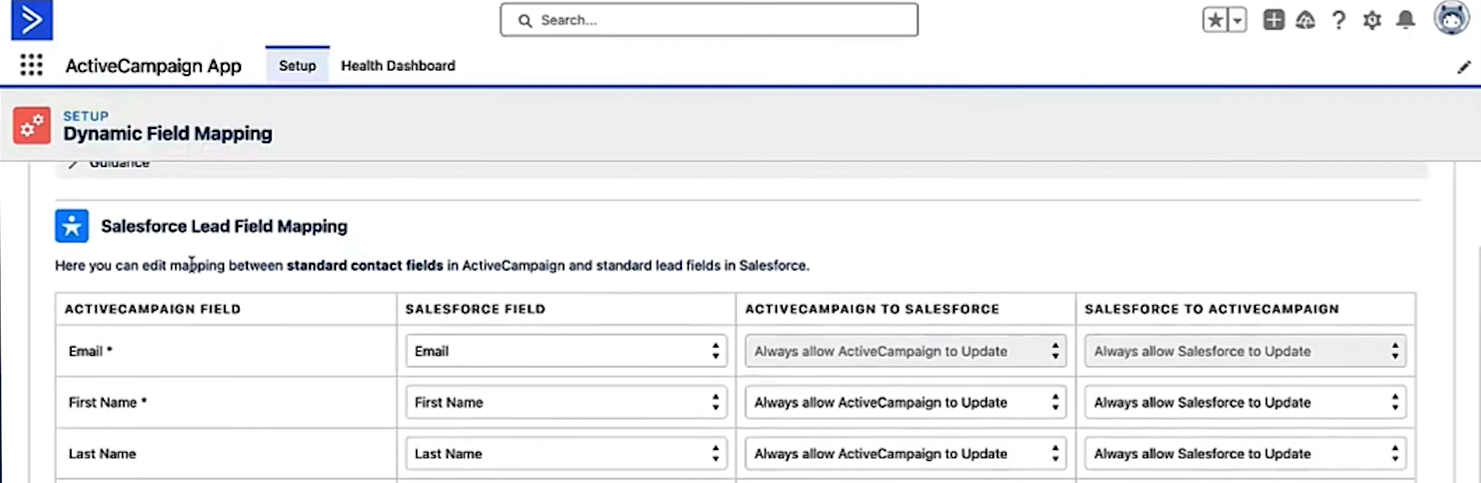Click the ActiveCampaign logo icon
The width and height of the screenshot is (1481, 483).
click(32, 20)
